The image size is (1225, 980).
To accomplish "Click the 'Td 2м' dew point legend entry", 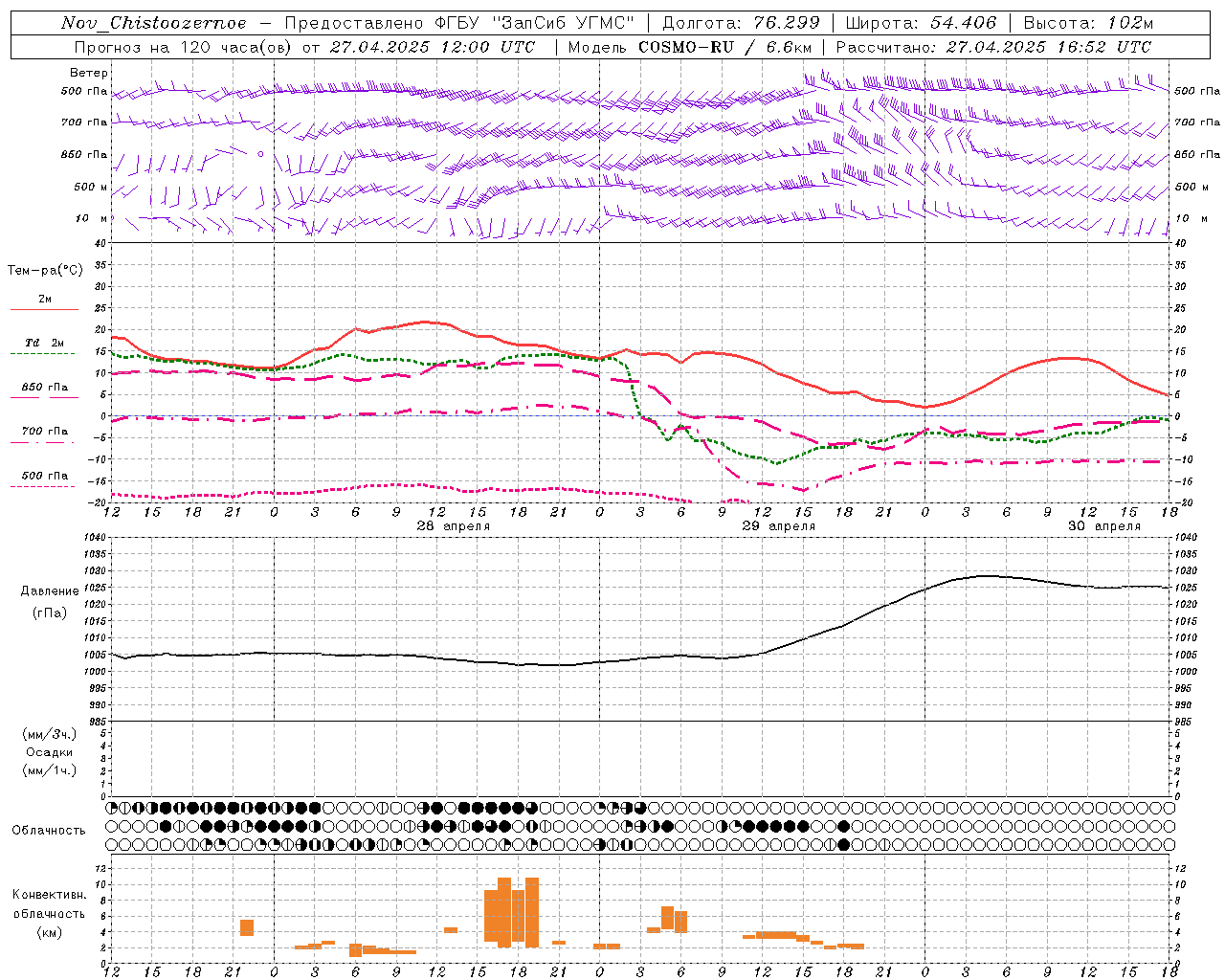I will tap(45, 343).
